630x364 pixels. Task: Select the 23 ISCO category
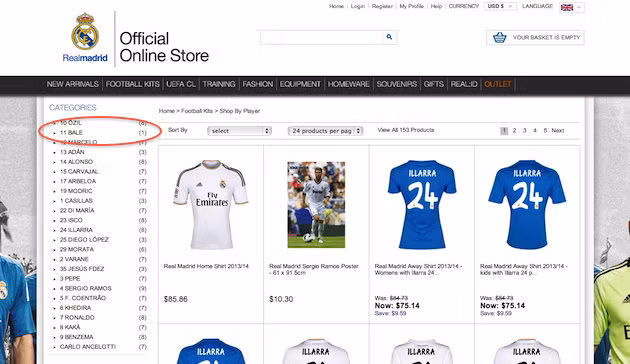pyautogui.click(x=71, y=220)
